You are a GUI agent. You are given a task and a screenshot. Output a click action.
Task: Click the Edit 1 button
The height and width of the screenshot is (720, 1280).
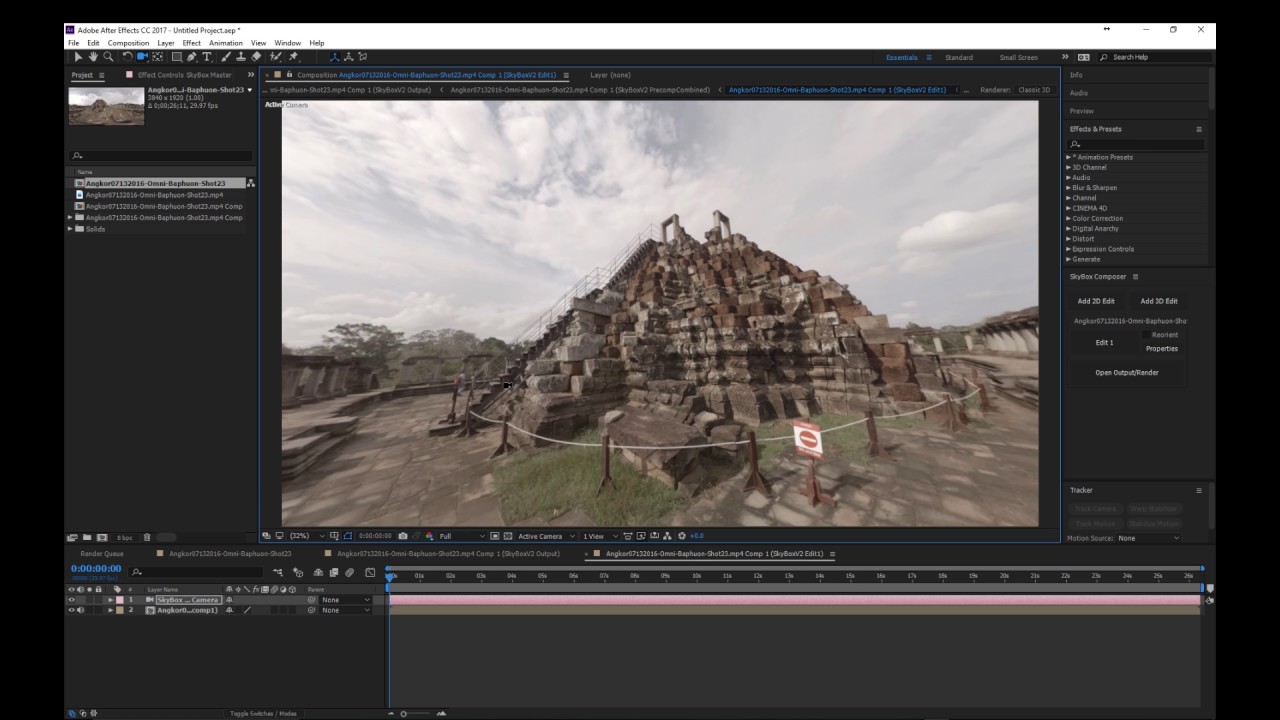click(x=1104, y=342)
